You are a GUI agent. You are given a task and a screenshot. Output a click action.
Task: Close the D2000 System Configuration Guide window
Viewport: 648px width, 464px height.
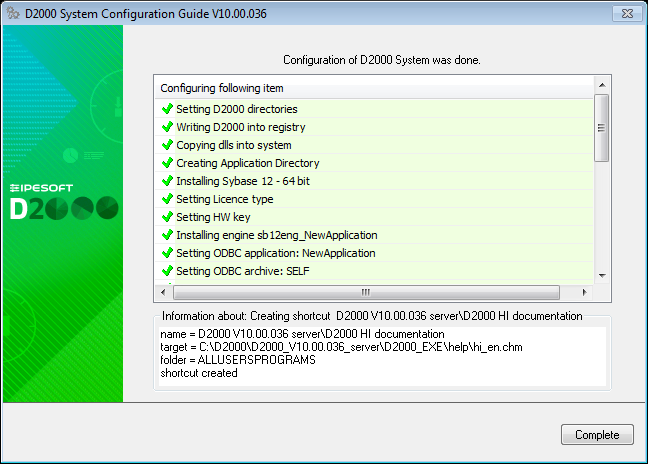[625, 13]
